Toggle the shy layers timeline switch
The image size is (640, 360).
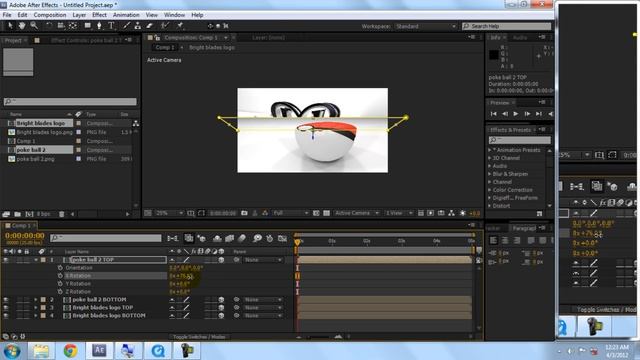(217, 238)
